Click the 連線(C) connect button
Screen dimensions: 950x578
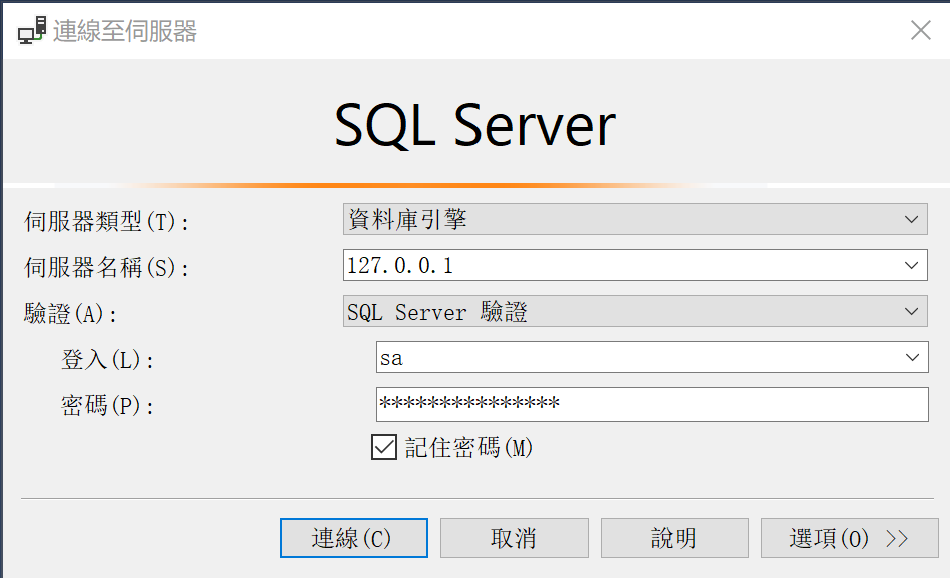353,537
